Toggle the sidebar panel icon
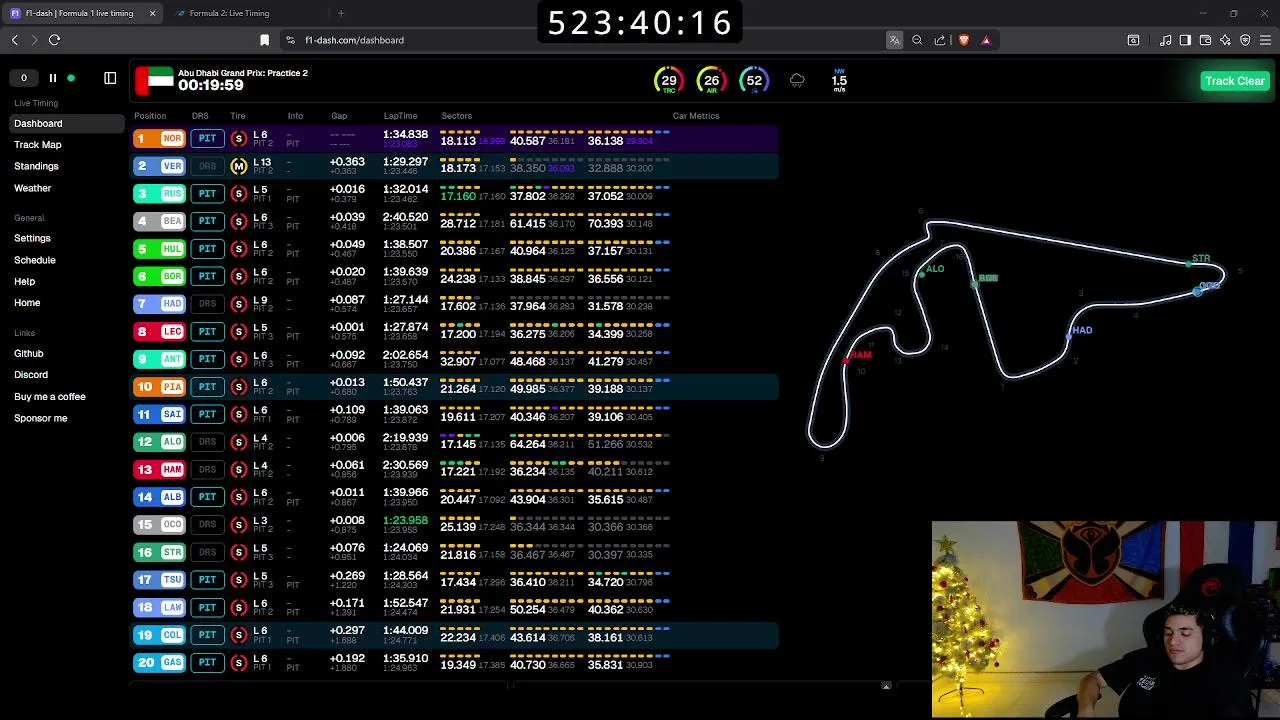The height and width of the screenshot is (720, 1280). point(110,78)
